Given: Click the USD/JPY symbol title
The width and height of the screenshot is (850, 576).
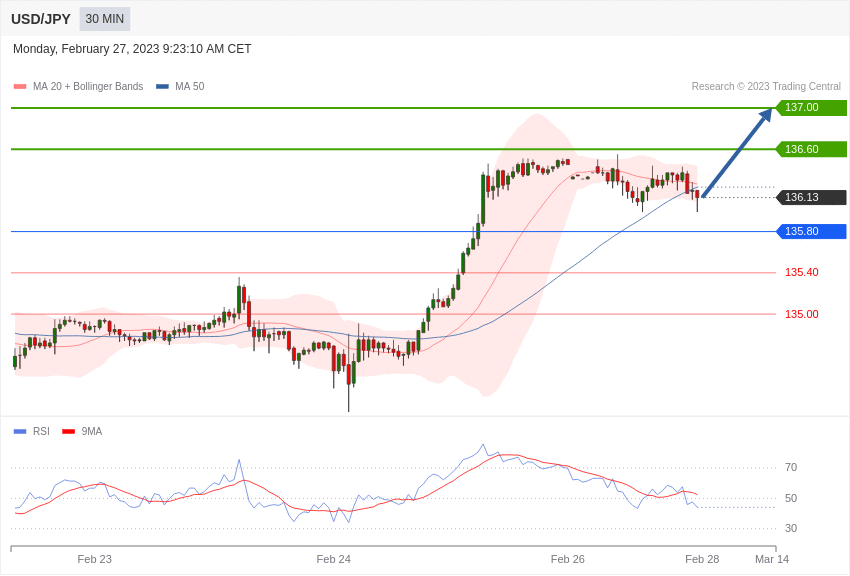Looking at the screenshot, I should pos(41,19).
